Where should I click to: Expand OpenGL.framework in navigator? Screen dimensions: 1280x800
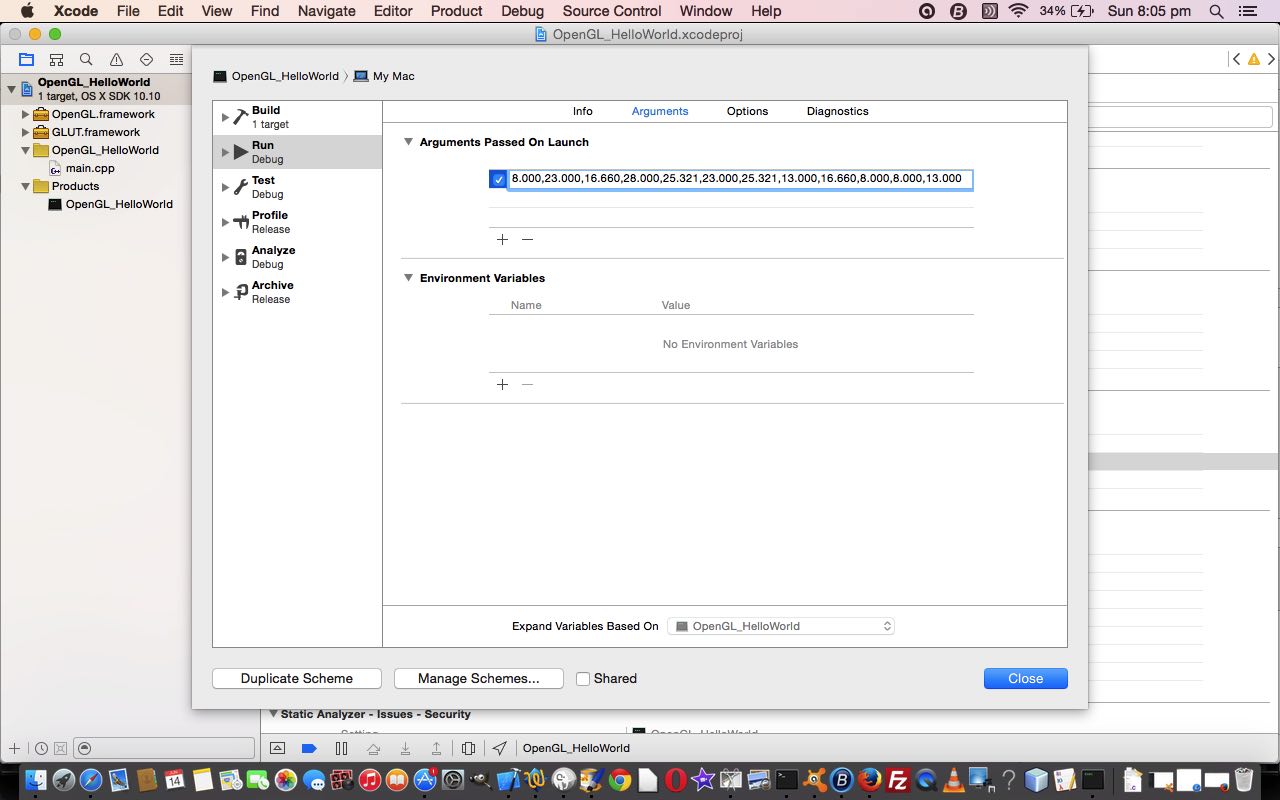pos(25,114)
